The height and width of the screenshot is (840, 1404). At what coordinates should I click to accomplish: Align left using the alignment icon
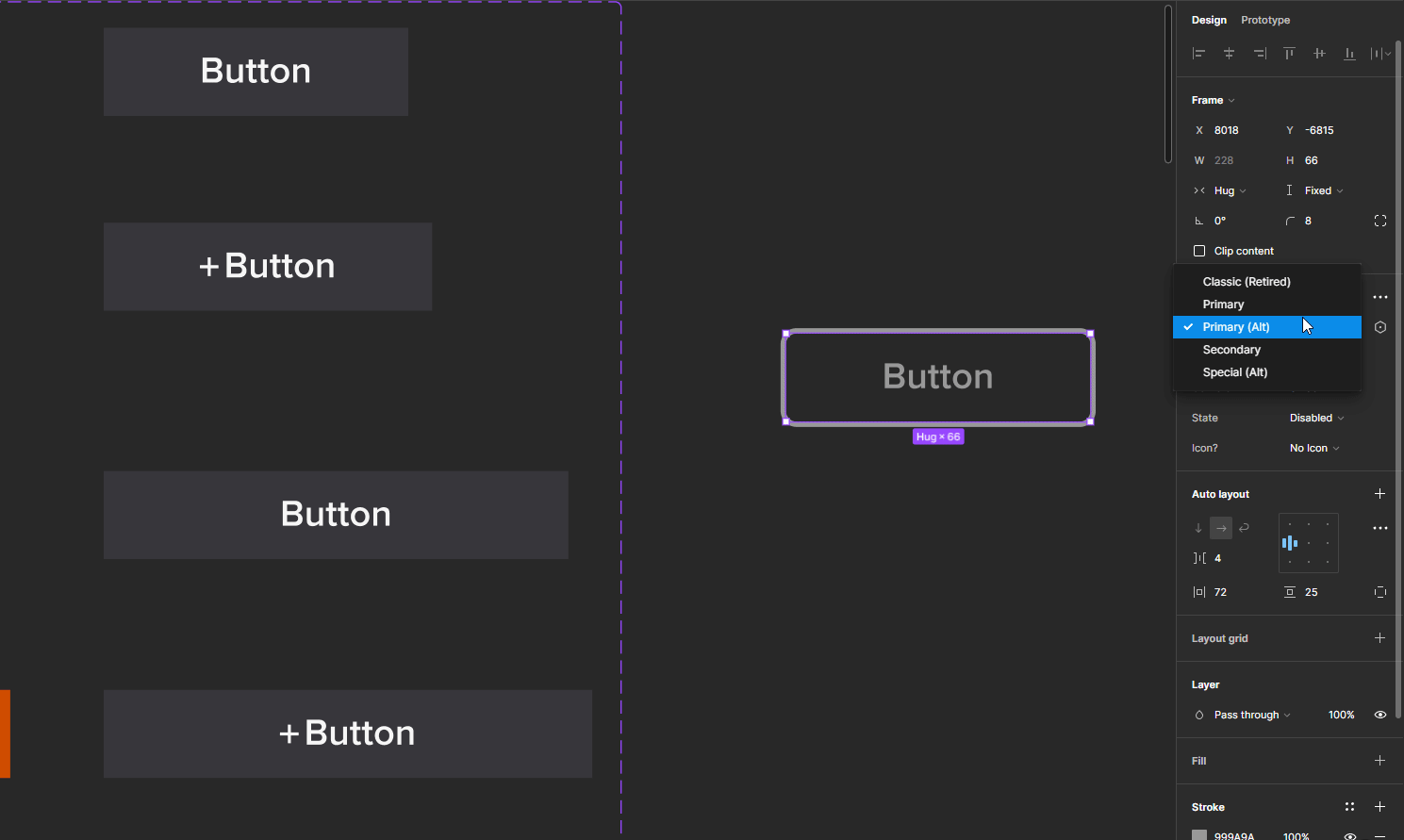(1198, 54)
